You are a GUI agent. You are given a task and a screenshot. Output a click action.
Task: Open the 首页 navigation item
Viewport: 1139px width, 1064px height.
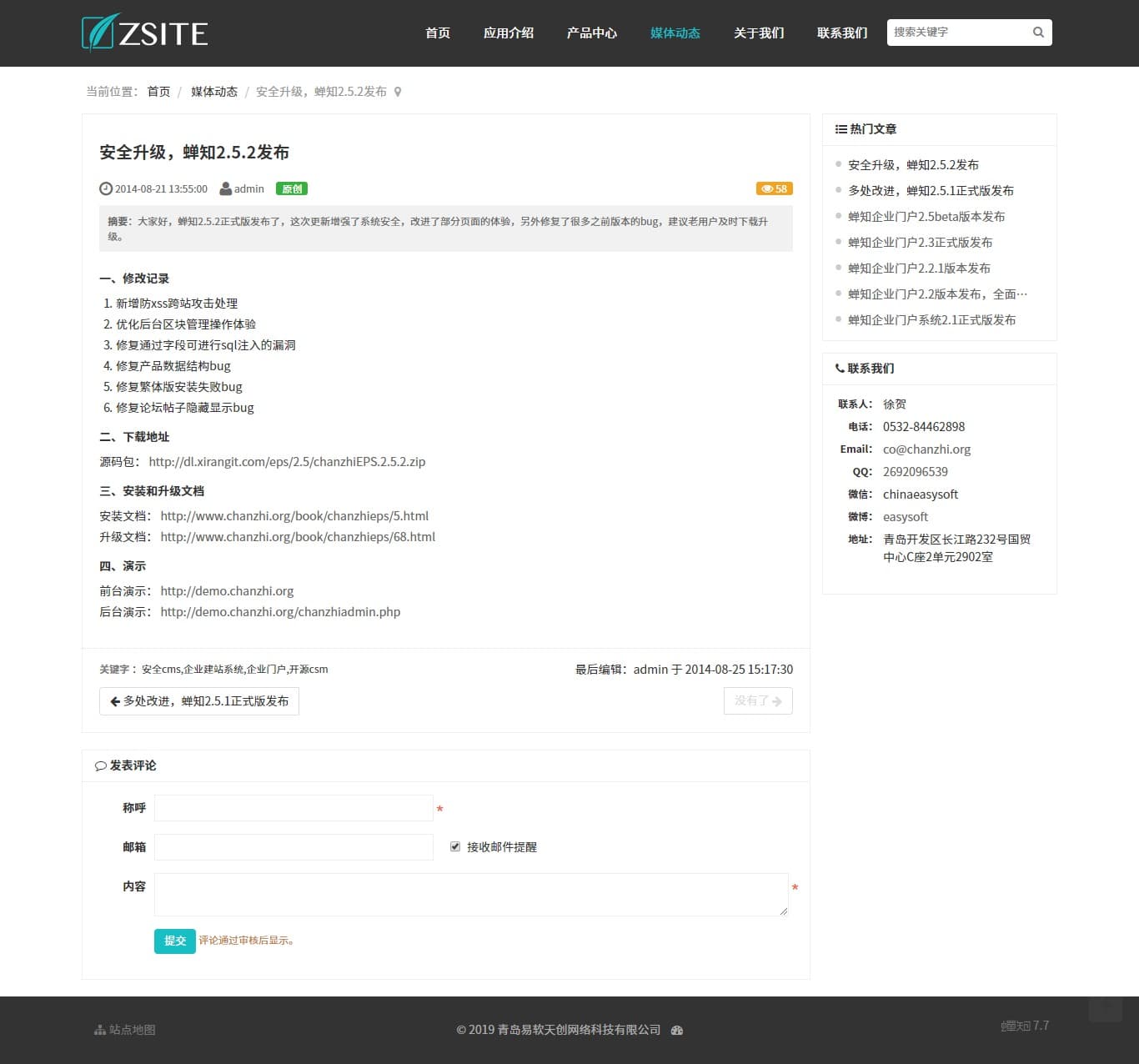coord(438,33)
